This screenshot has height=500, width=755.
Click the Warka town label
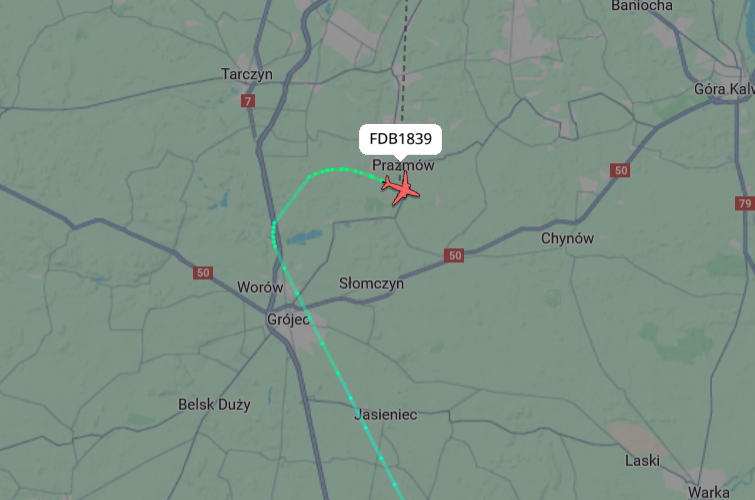(709, 492)
